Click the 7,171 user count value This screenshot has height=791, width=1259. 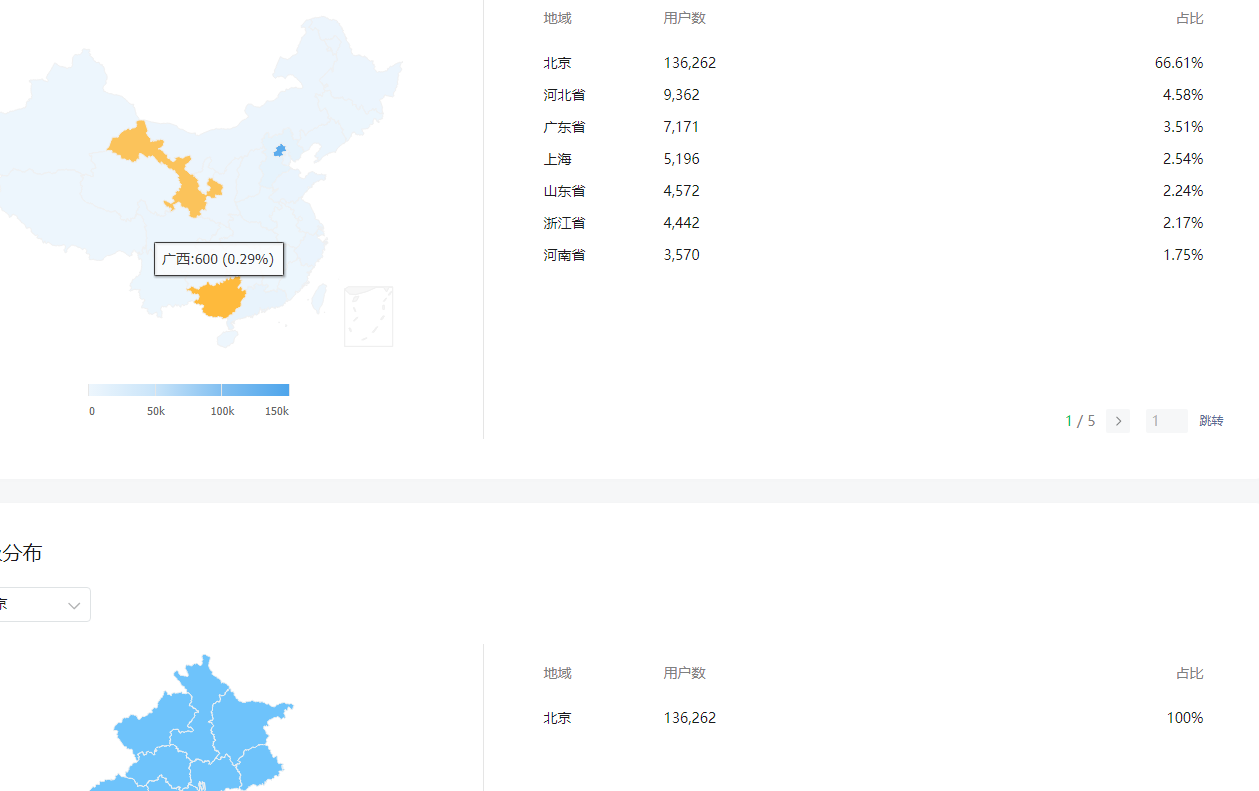click(x=682, y=127)
